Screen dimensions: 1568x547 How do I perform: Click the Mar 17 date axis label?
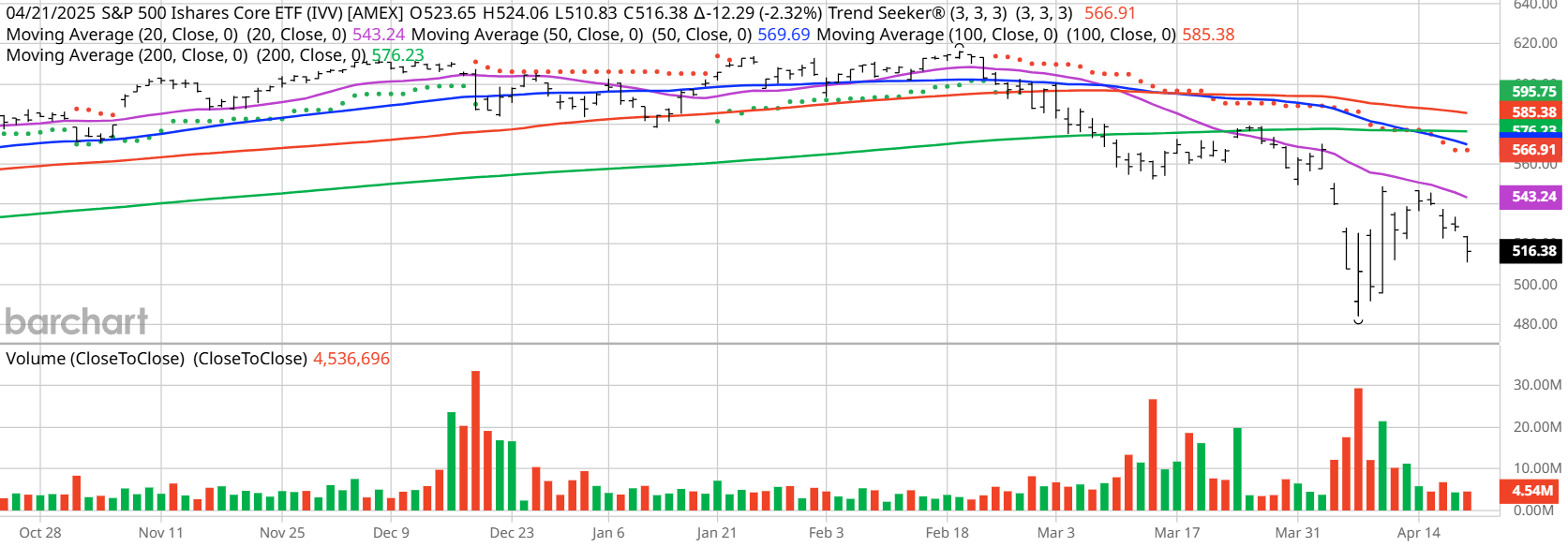pos(1177,532)
